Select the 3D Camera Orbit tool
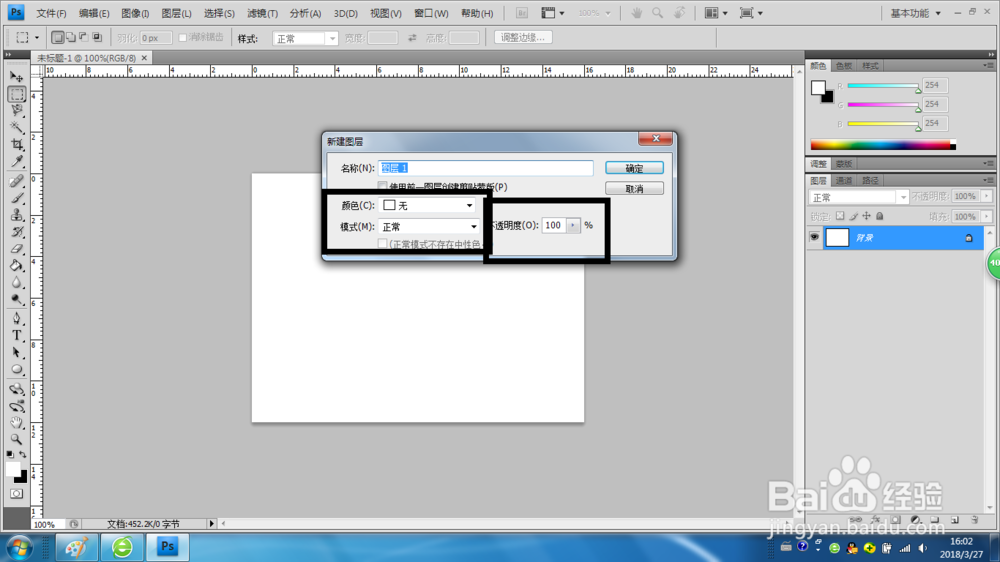 17,406
